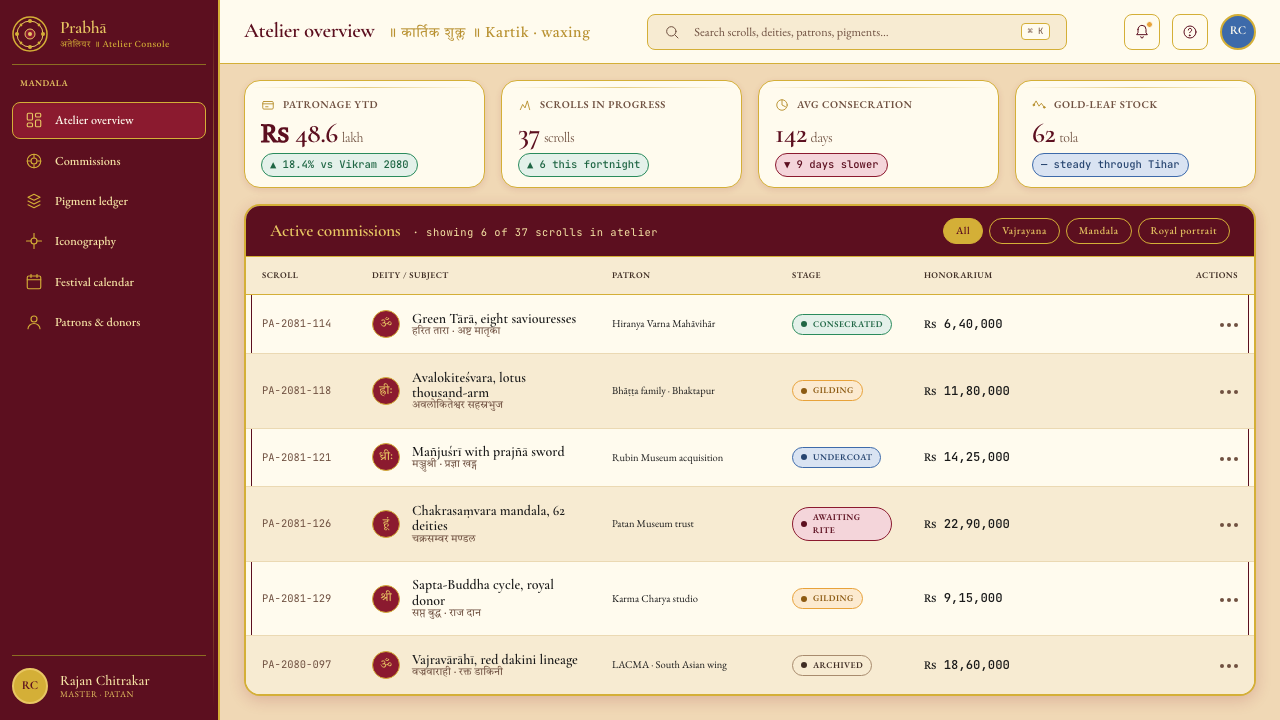This screenshot has width=1280, height=720.
Task: Open actions menu for PA-2081-129
Action: (1229, 599)
